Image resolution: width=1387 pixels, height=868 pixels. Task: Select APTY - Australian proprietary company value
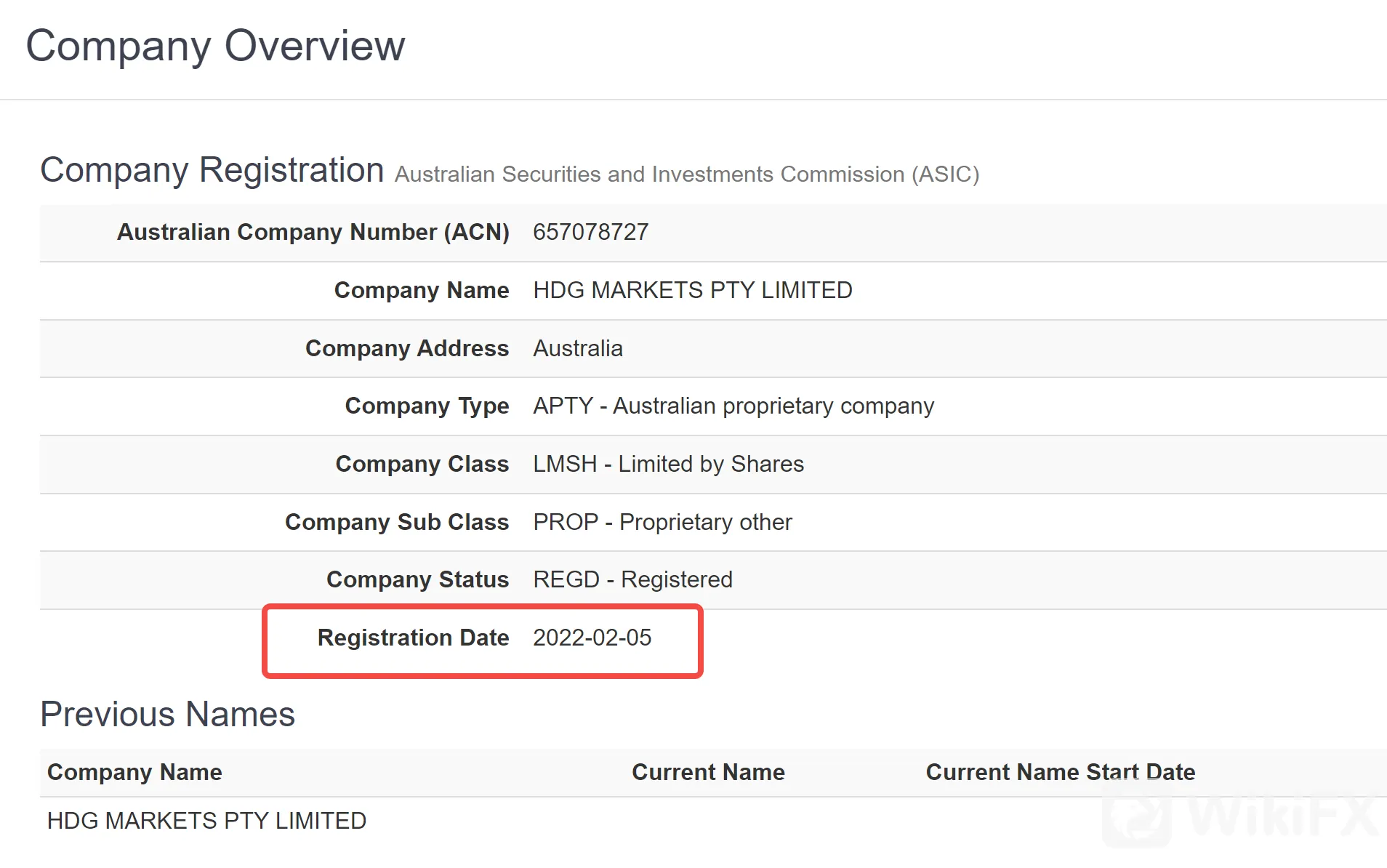point(733,406)
